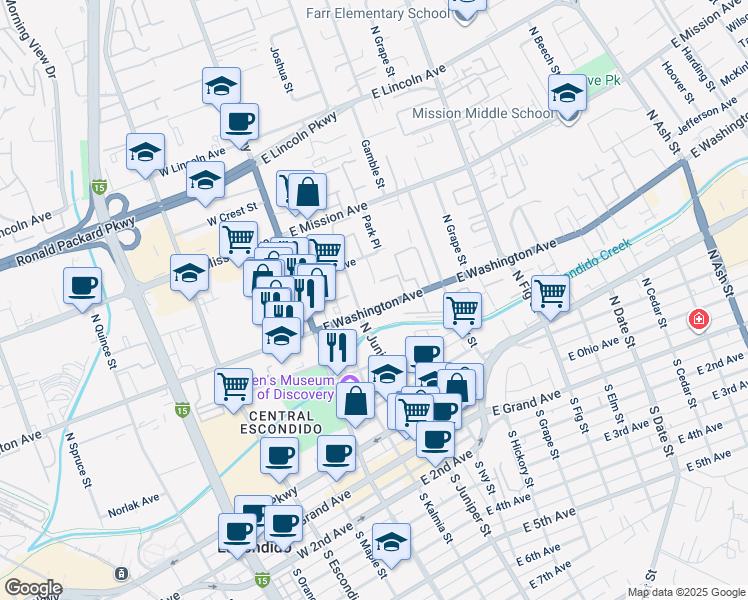Click the Ronald Packard Pkwy road label
748x600 pixels.
(x=76, y=242)
